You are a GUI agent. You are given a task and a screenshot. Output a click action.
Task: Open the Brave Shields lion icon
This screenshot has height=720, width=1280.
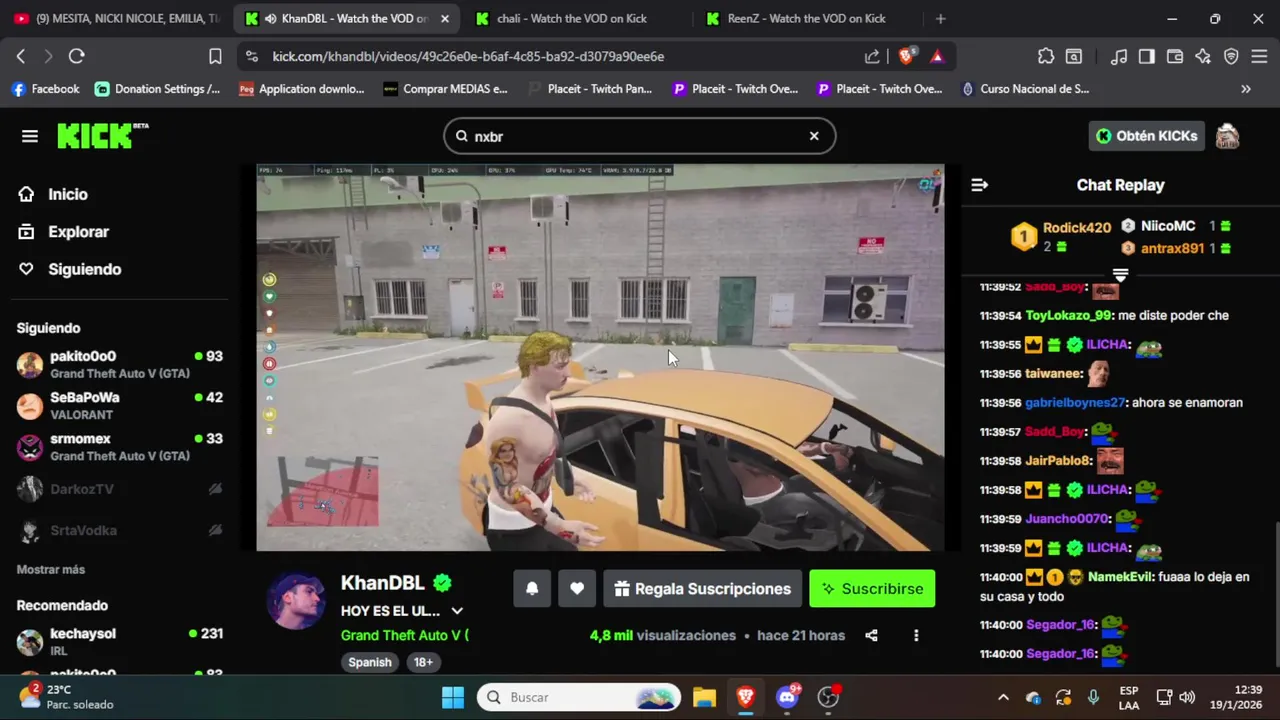pos(906,56)
